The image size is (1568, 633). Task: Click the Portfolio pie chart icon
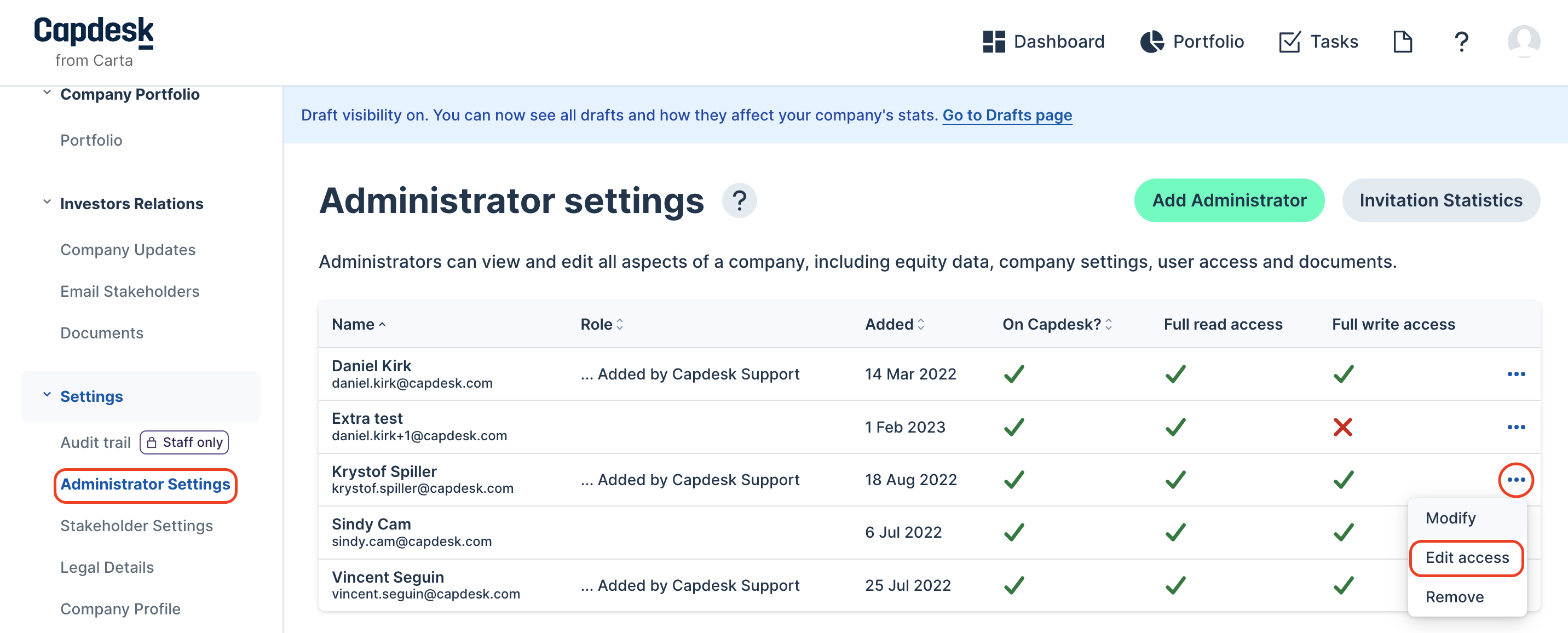coord(1152,42)
